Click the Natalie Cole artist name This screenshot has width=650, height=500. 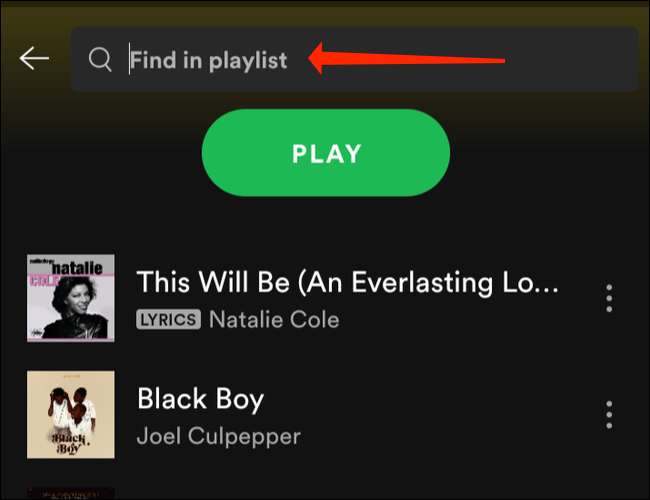(274, 320)
